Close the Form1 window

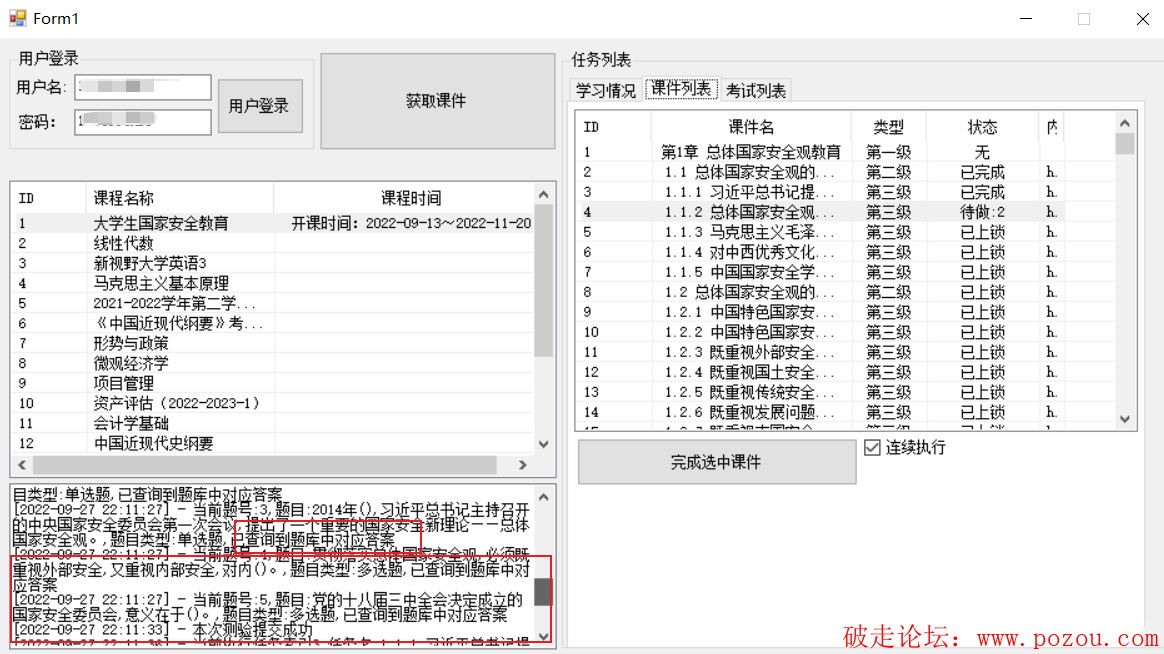[x=1142, y=19]
